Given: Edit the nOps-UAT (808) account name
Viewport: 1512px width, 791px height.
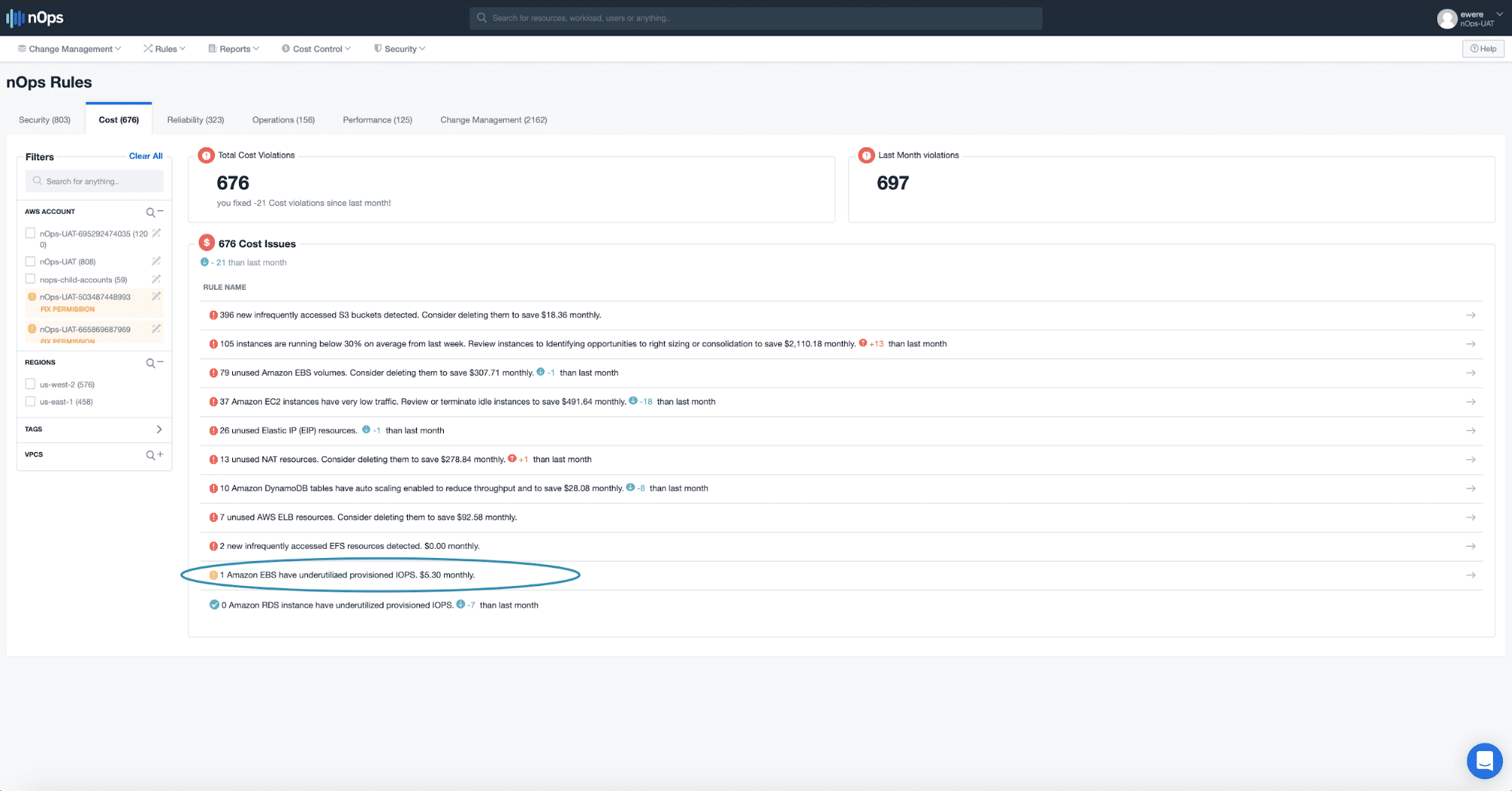Looking at the screenshot, I should (156, 262).
